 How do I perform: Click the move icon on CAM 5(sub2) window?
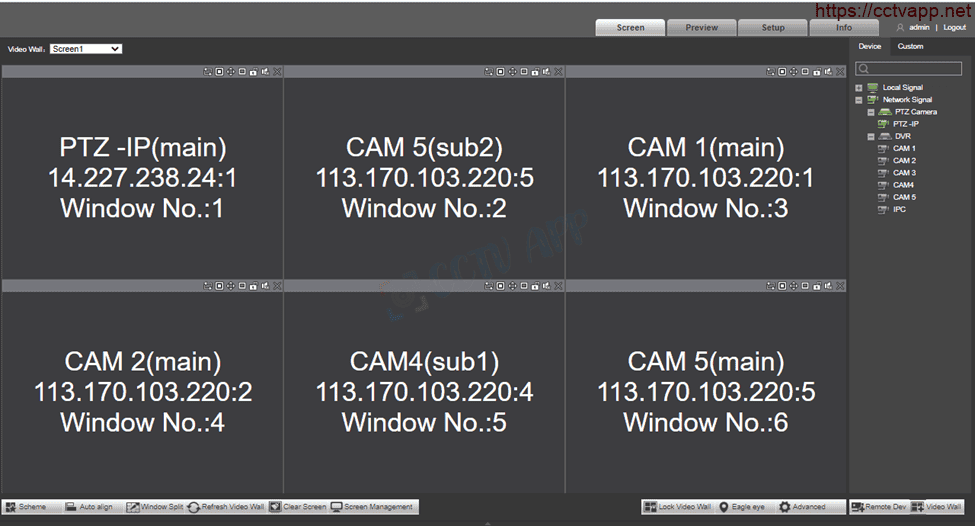point(512,72)
